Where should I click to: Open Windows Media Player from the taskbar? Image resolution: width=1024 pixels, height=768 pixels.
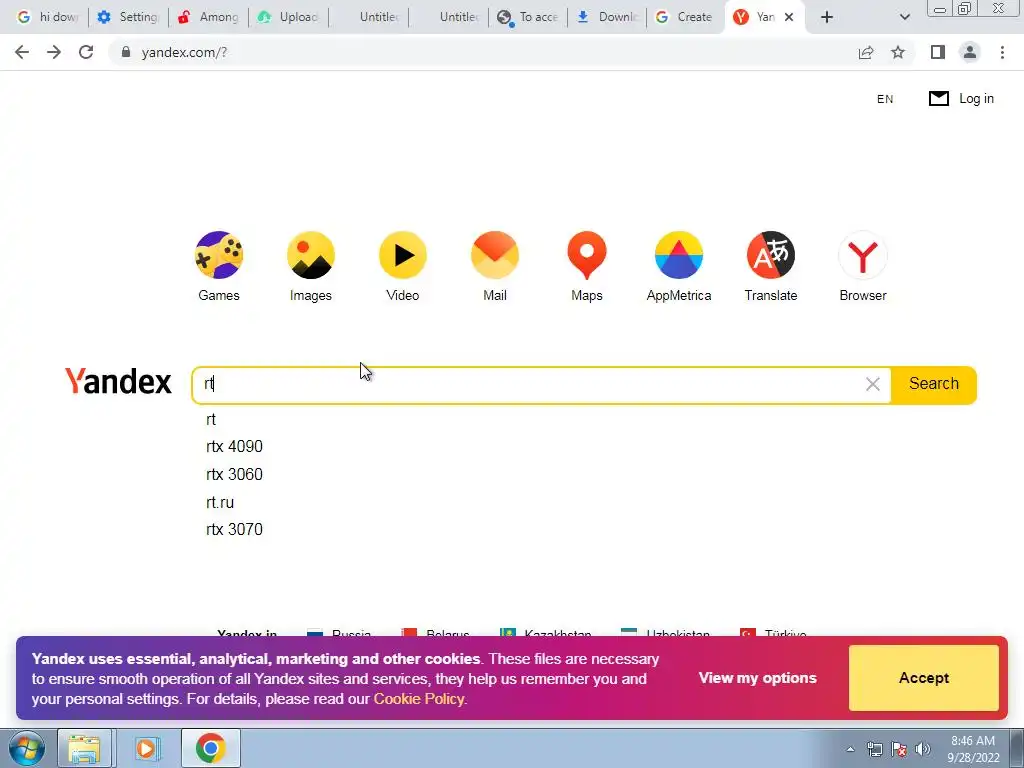pyautogui.click(x=146, y=748)
